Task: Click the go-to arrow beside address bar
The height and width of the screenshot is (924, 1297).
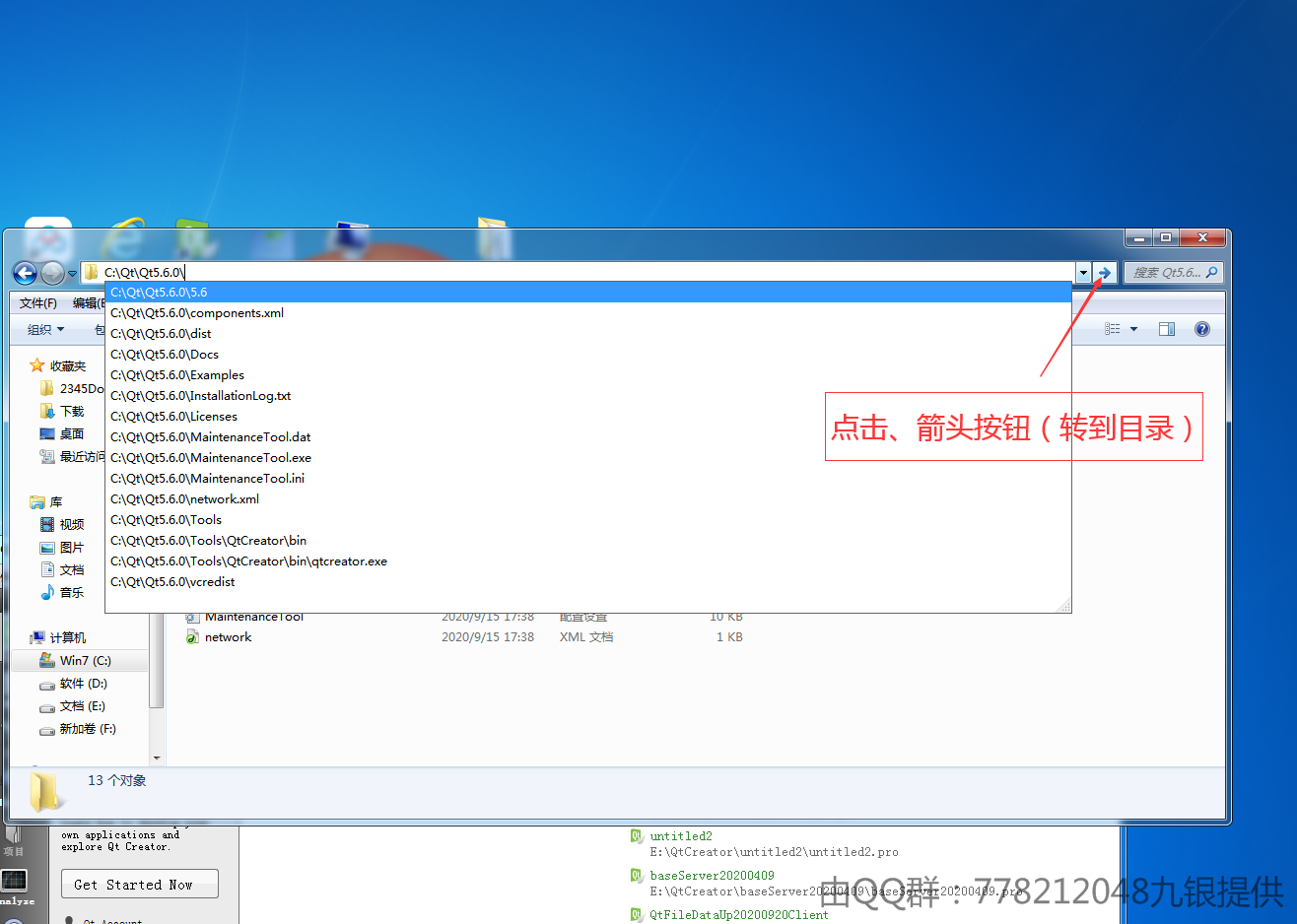Action: [x=1105, y=273]
